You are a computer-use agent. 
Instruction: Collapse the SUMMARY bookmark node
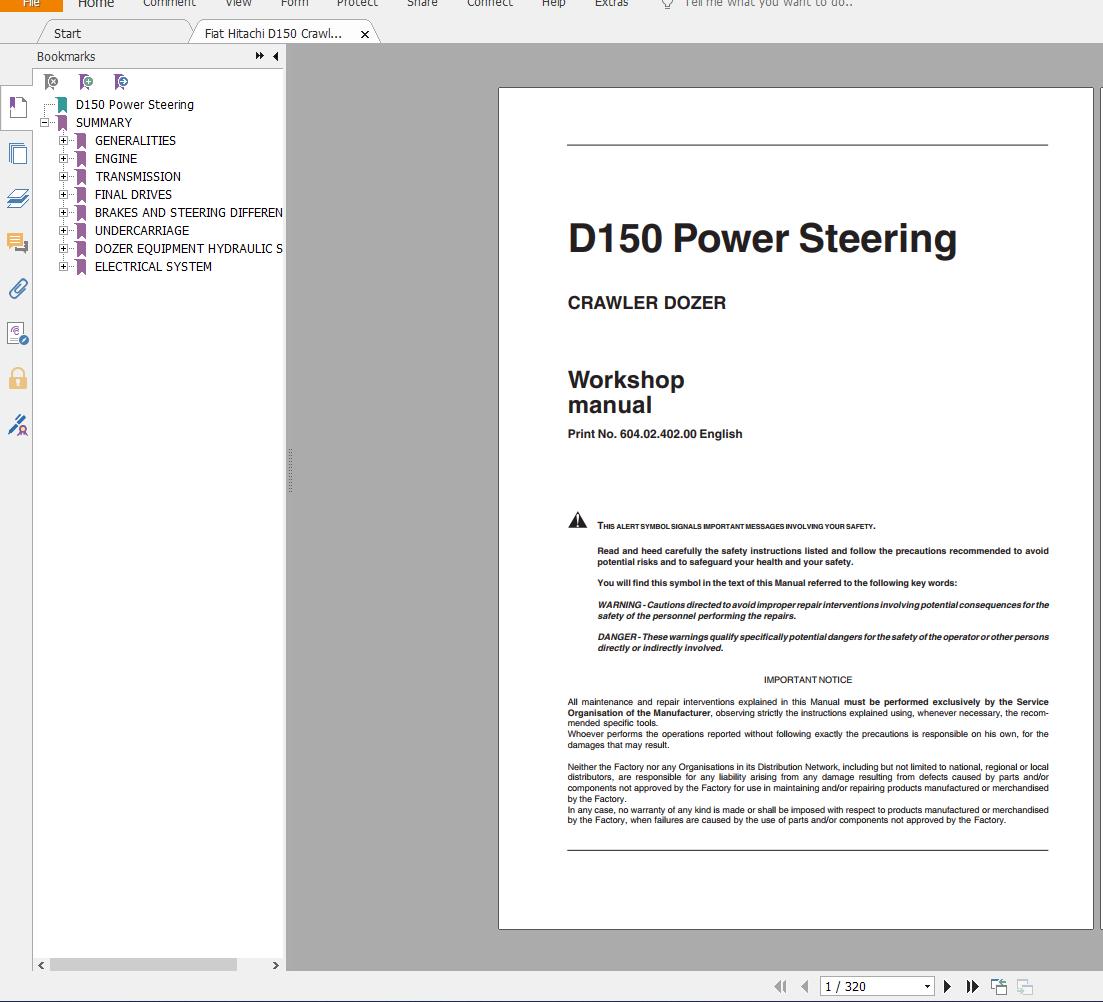pos(44,122)
